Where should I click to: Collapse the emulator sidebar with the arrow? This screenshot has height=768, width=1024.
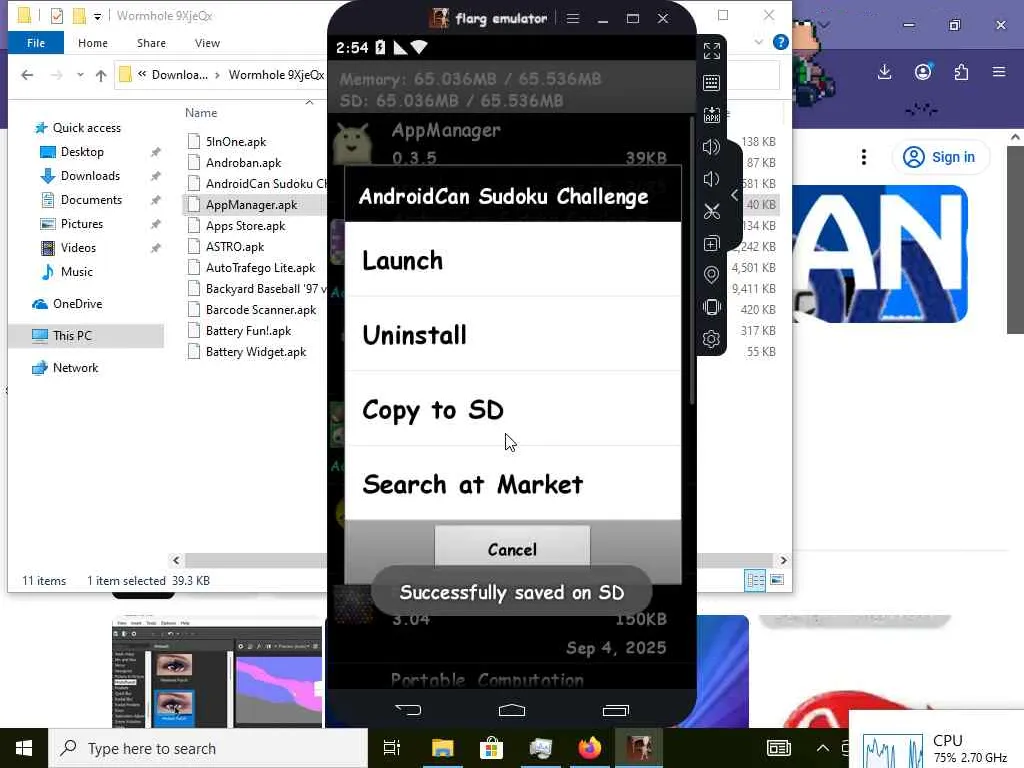point(735,195)
